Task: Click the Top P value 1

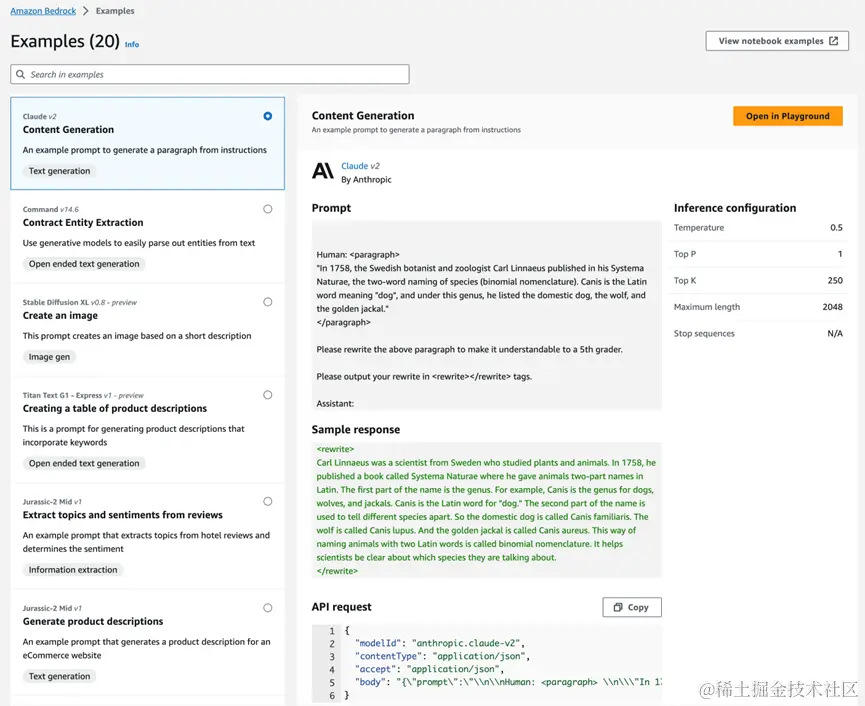Action: [x=840, y=254]
